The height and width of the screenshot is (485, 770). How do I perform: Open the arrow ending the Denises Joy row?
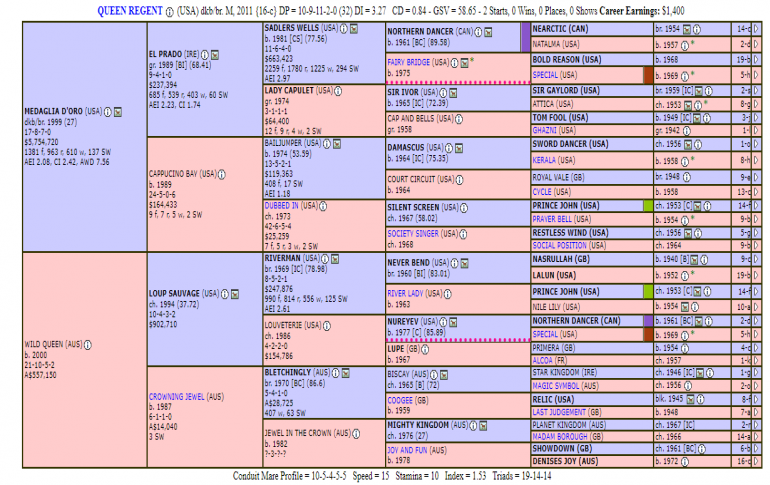(756, 461)
